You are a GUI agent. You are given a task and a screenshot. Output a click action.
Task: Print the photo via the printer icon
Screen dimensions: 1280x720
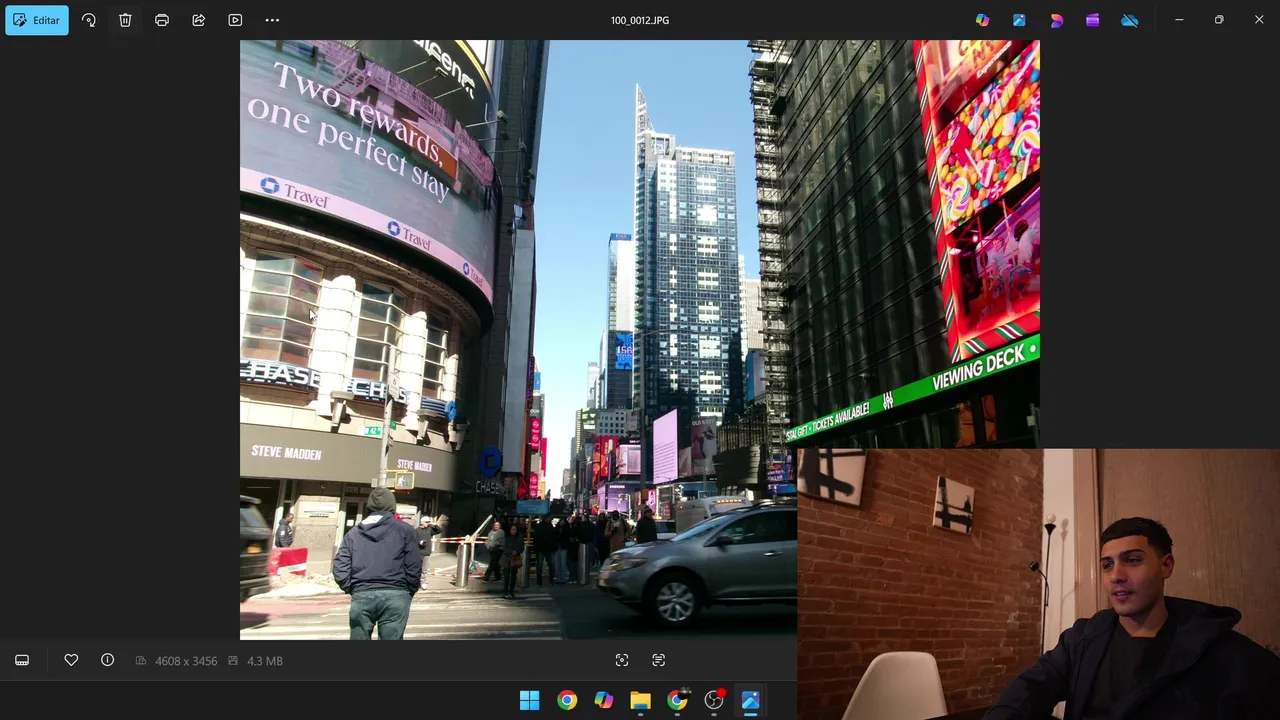click(162, 20)
